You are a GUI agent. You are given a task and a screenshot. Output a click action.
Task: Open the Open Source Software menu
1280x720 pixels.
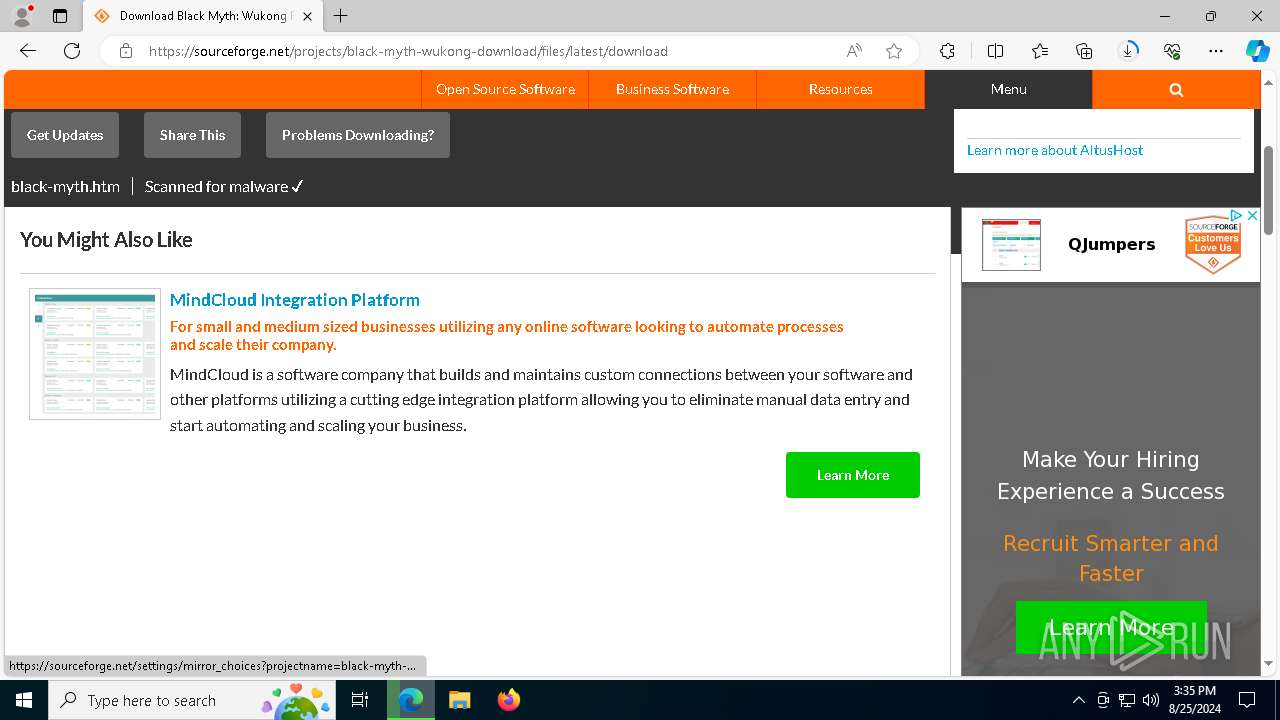click(505, 89)
